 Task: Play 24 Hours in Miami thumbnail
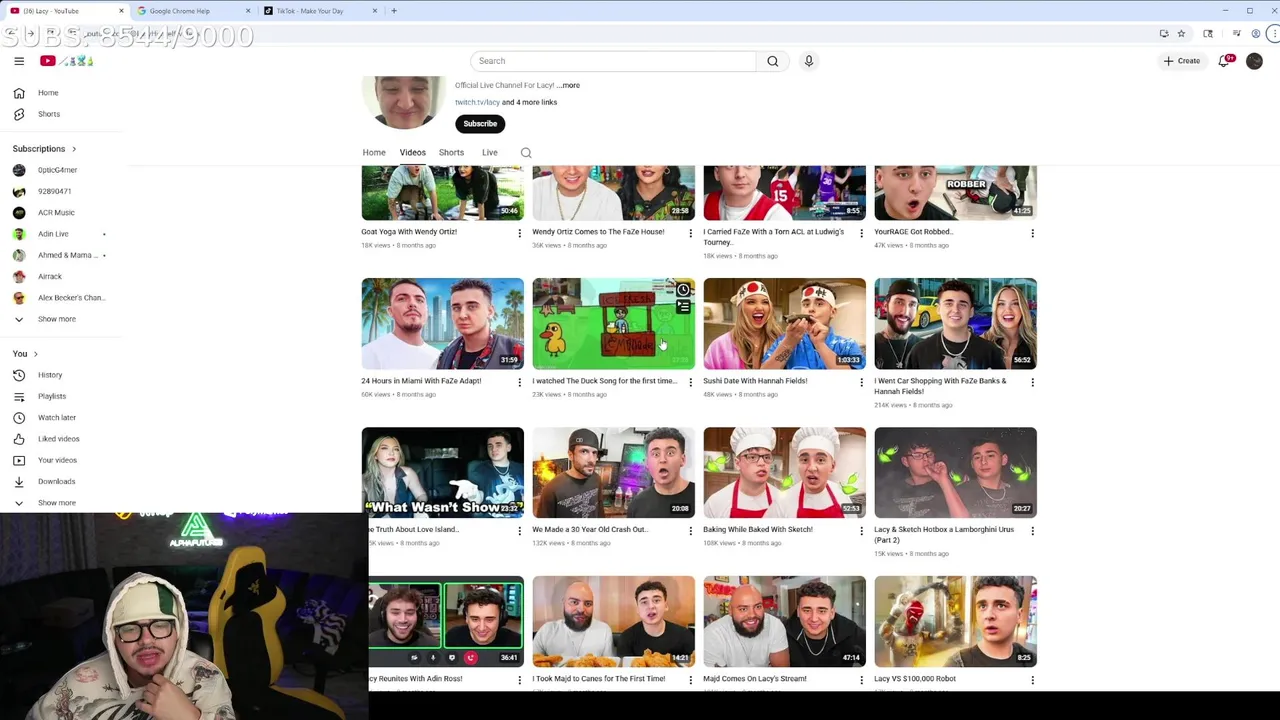[x=442, y=323]
